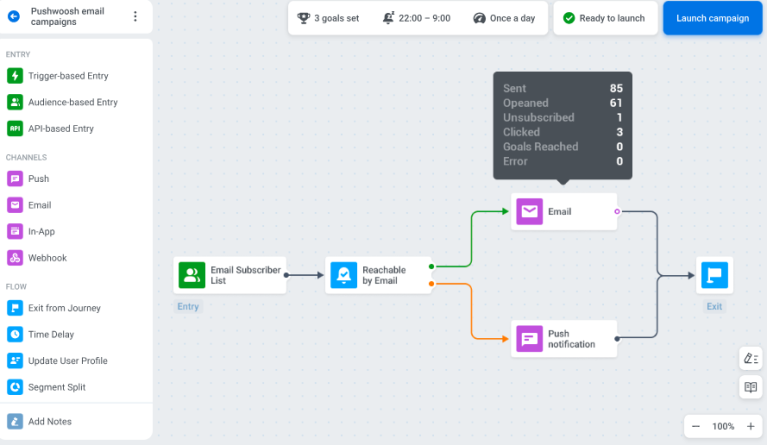Click the Segment Split label in Flow
767x445 pixels.
(57, 387)
